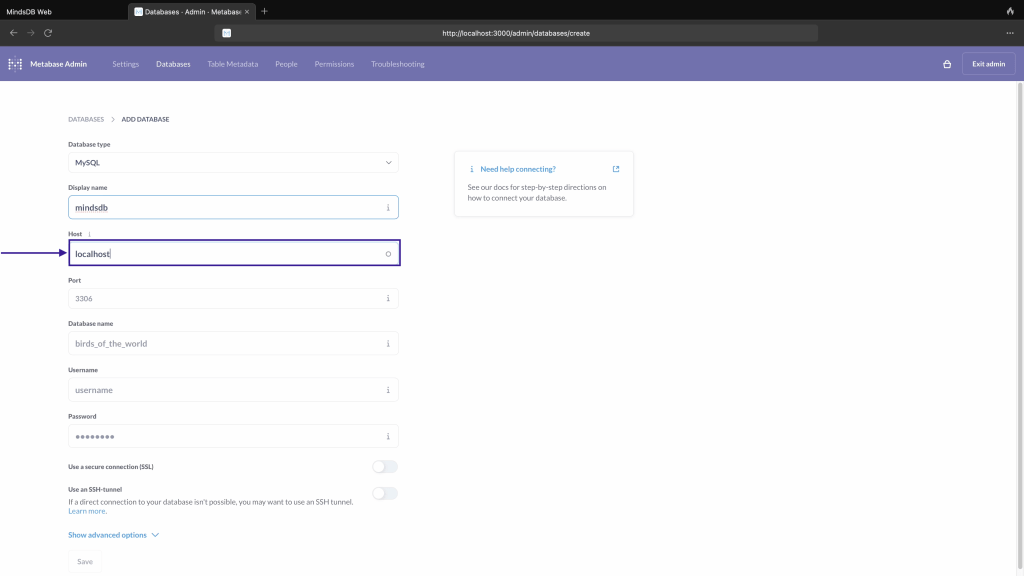Expand Show advanced options
The image size is (1024, 576).
tap(113, 535)
